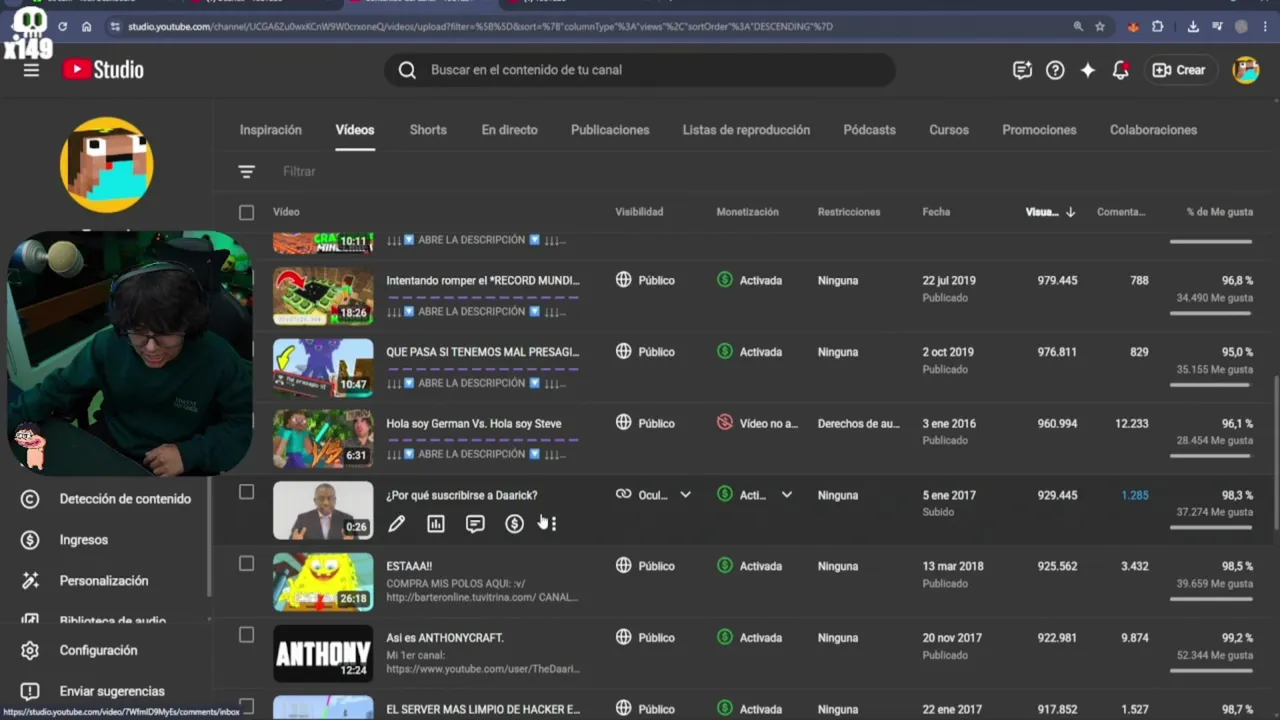Switch to the Pódcasts tab

tap(869, 130)
